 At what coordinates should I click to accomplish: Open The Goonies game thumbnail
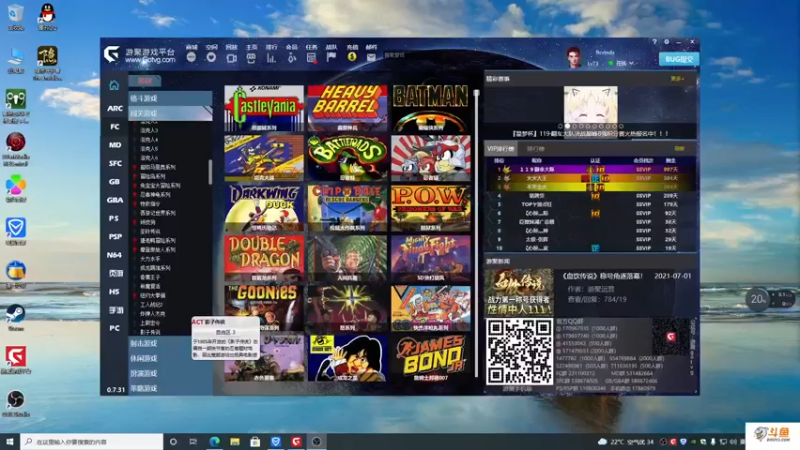(264, 308)
